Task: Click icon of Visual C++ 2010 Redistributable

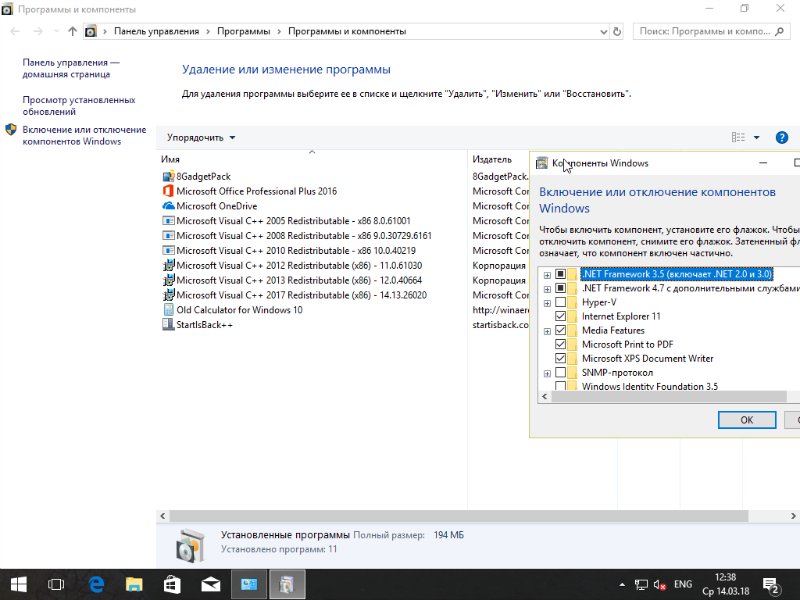Action: tap(168, 251)
